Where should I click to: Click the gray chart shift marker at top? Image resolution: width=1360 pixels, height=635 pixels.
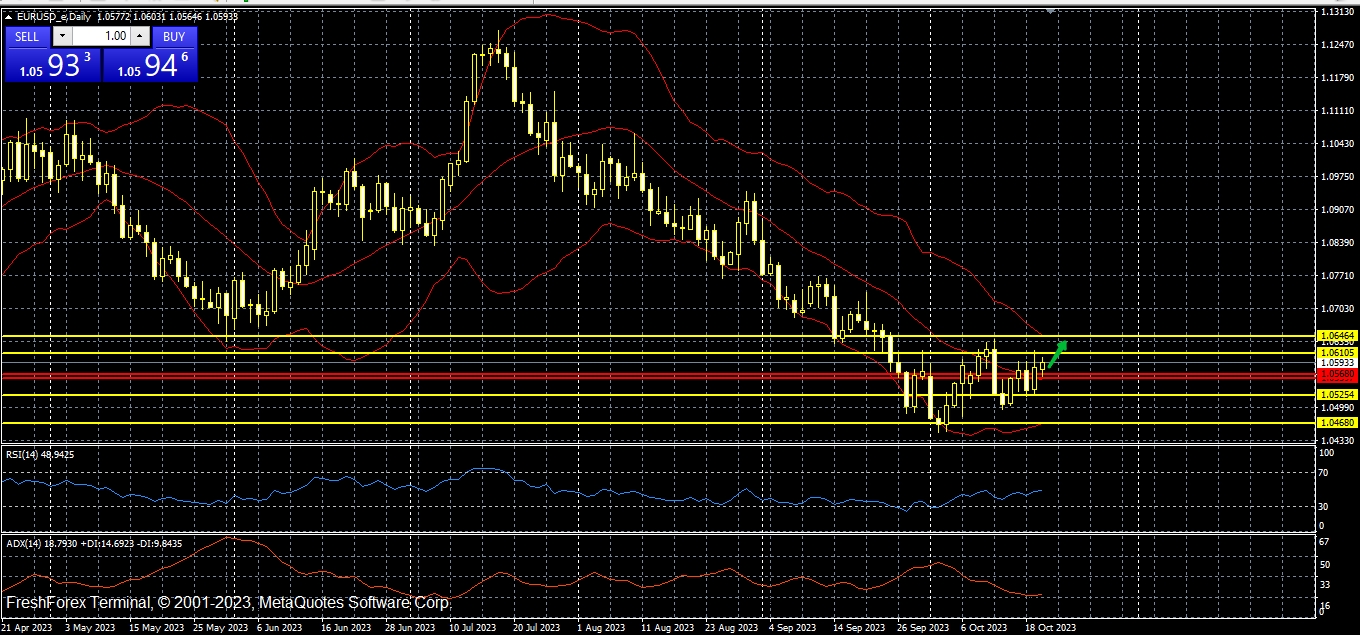pos(1050,10)
